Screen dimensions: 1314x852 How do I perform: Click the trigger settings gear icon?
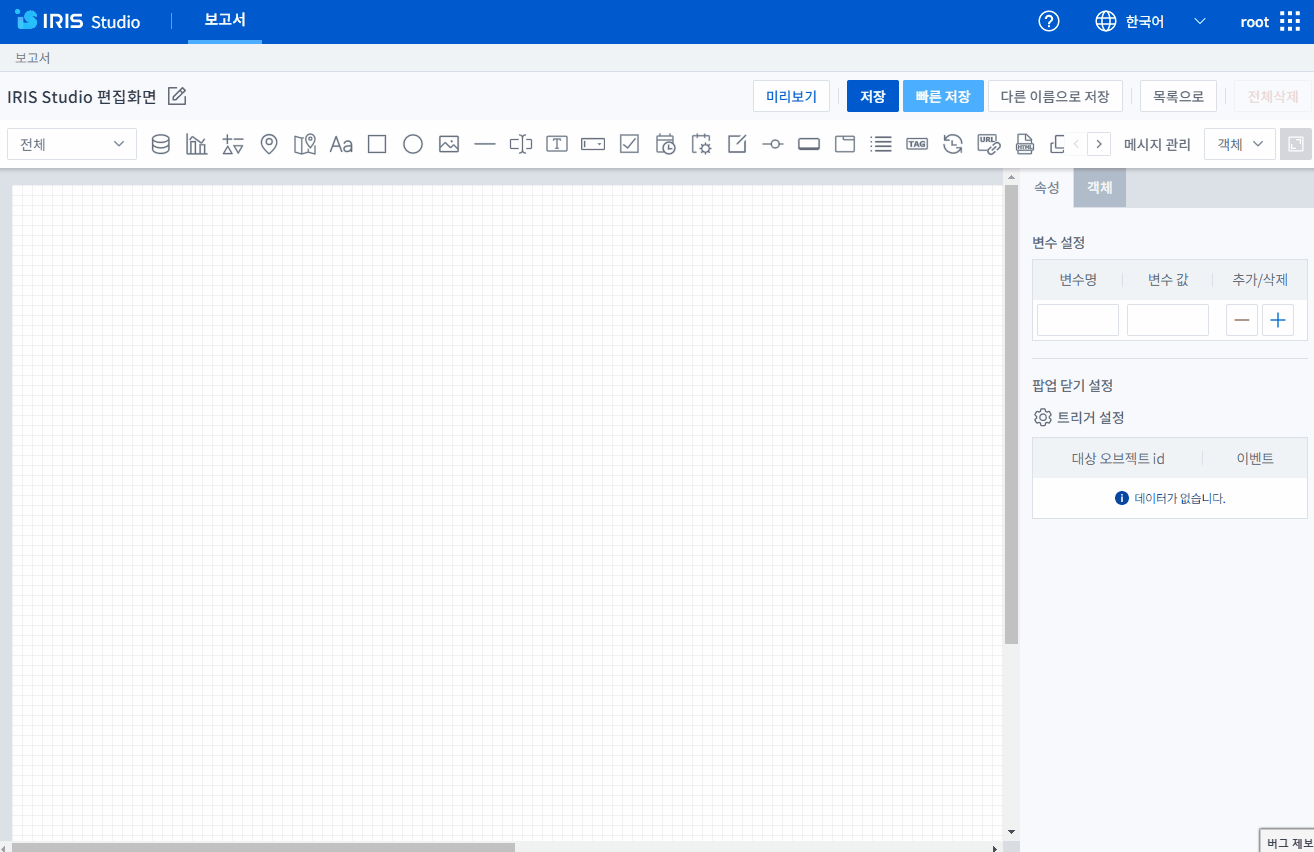[x=1042, y=418]
